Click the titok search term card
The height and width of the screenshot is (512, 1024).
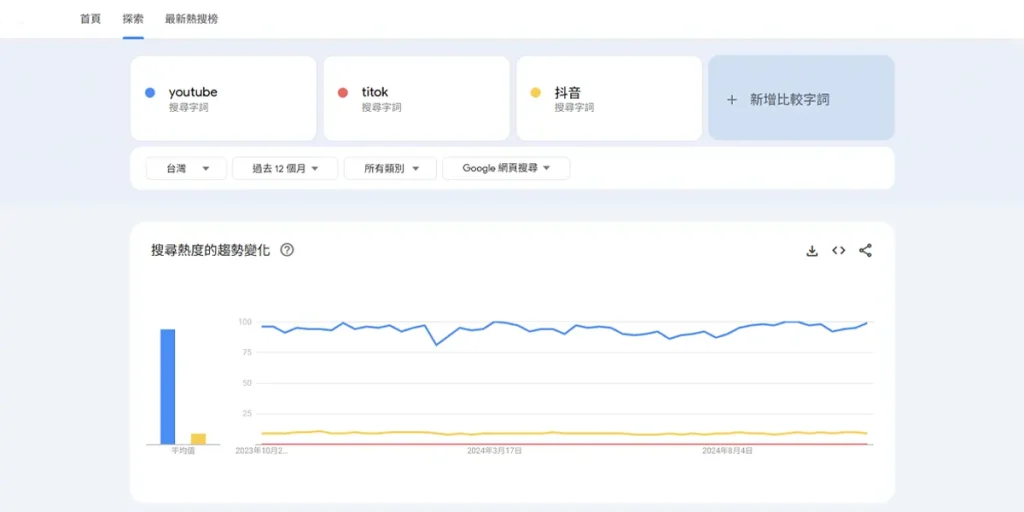point(417,98)
